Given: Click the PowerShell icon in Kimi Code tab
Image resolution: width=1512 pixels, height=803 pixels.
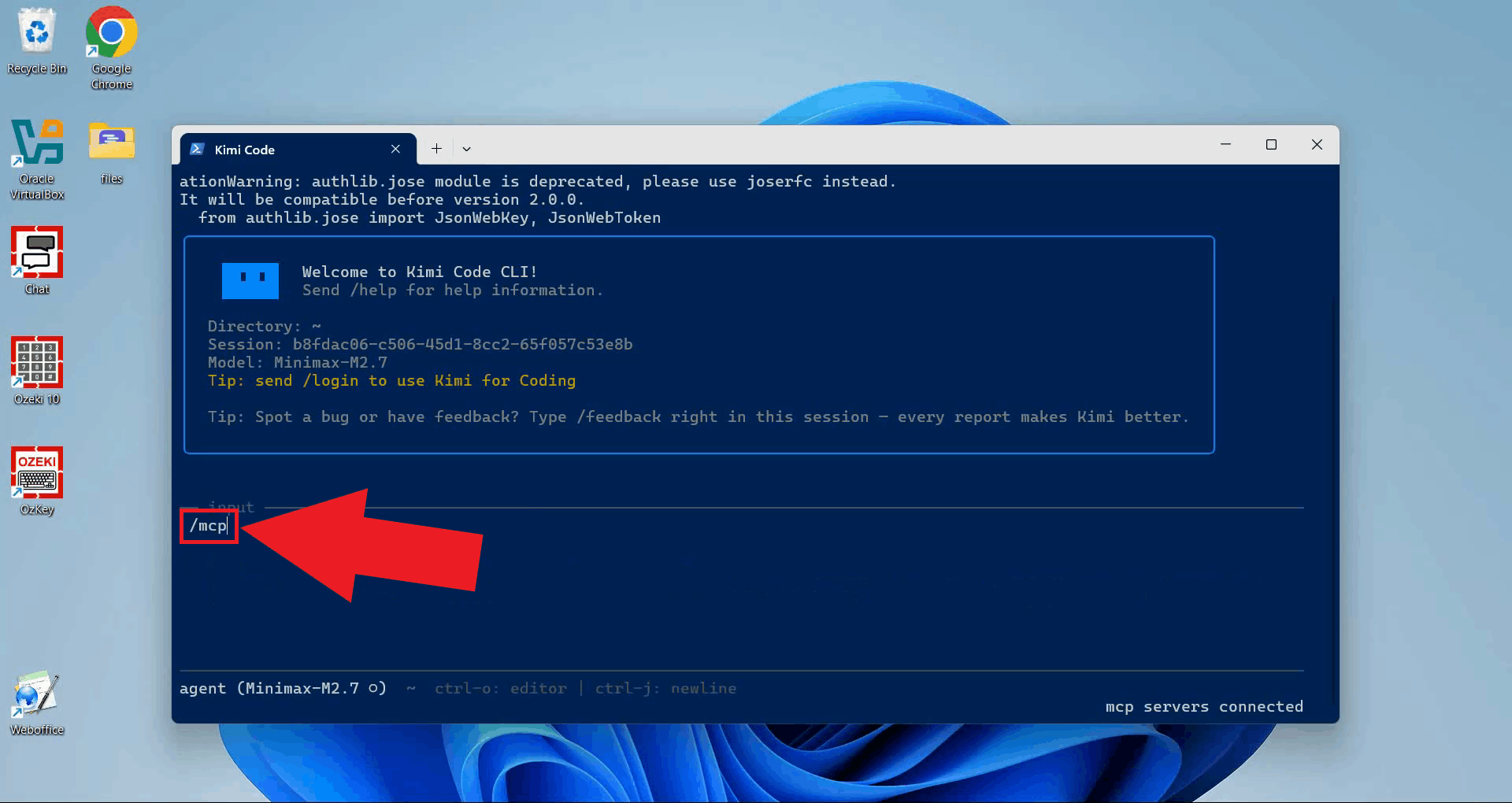Looking at the screenshot, I should pyautogui.click(x=198, y=149).
